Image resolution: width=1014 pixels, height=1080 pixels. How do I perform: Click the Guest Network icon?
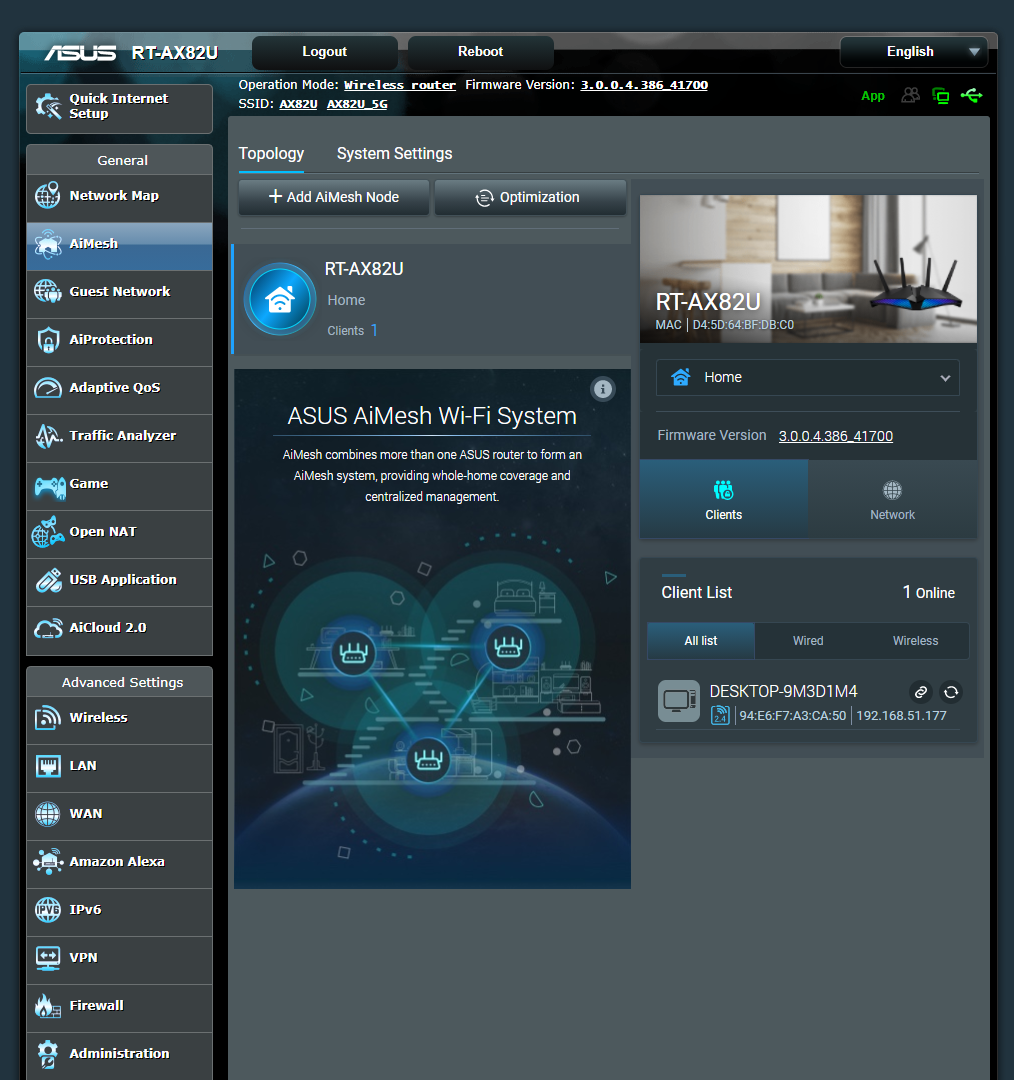pyautogui.click(x=48, y=291)
